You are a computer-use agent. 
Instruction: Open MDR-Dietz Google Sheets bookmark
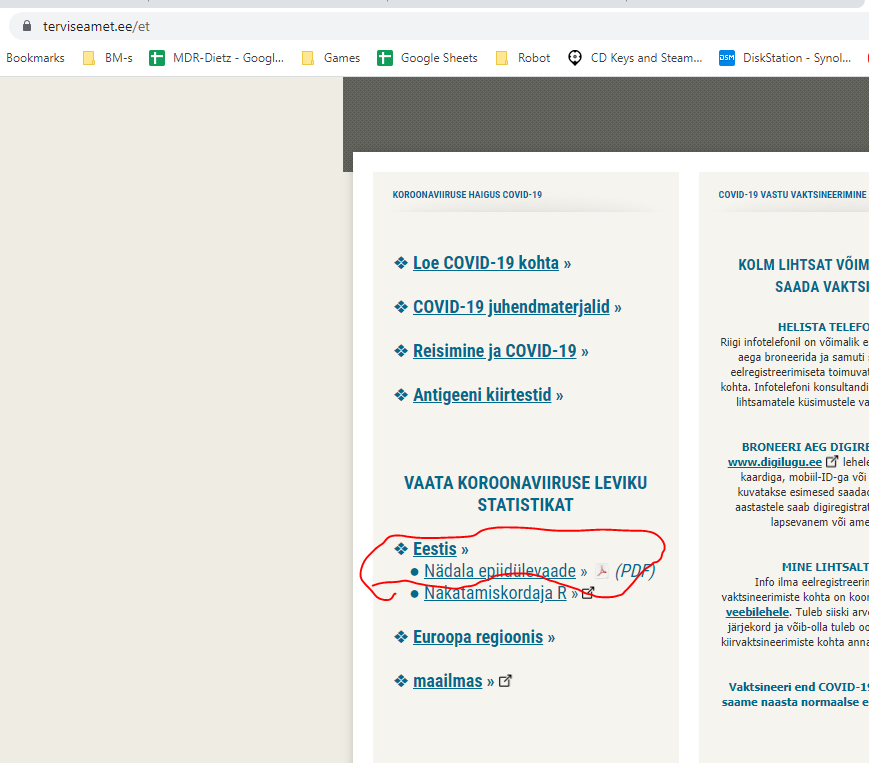pyautogui.click(x=217, y=58)
